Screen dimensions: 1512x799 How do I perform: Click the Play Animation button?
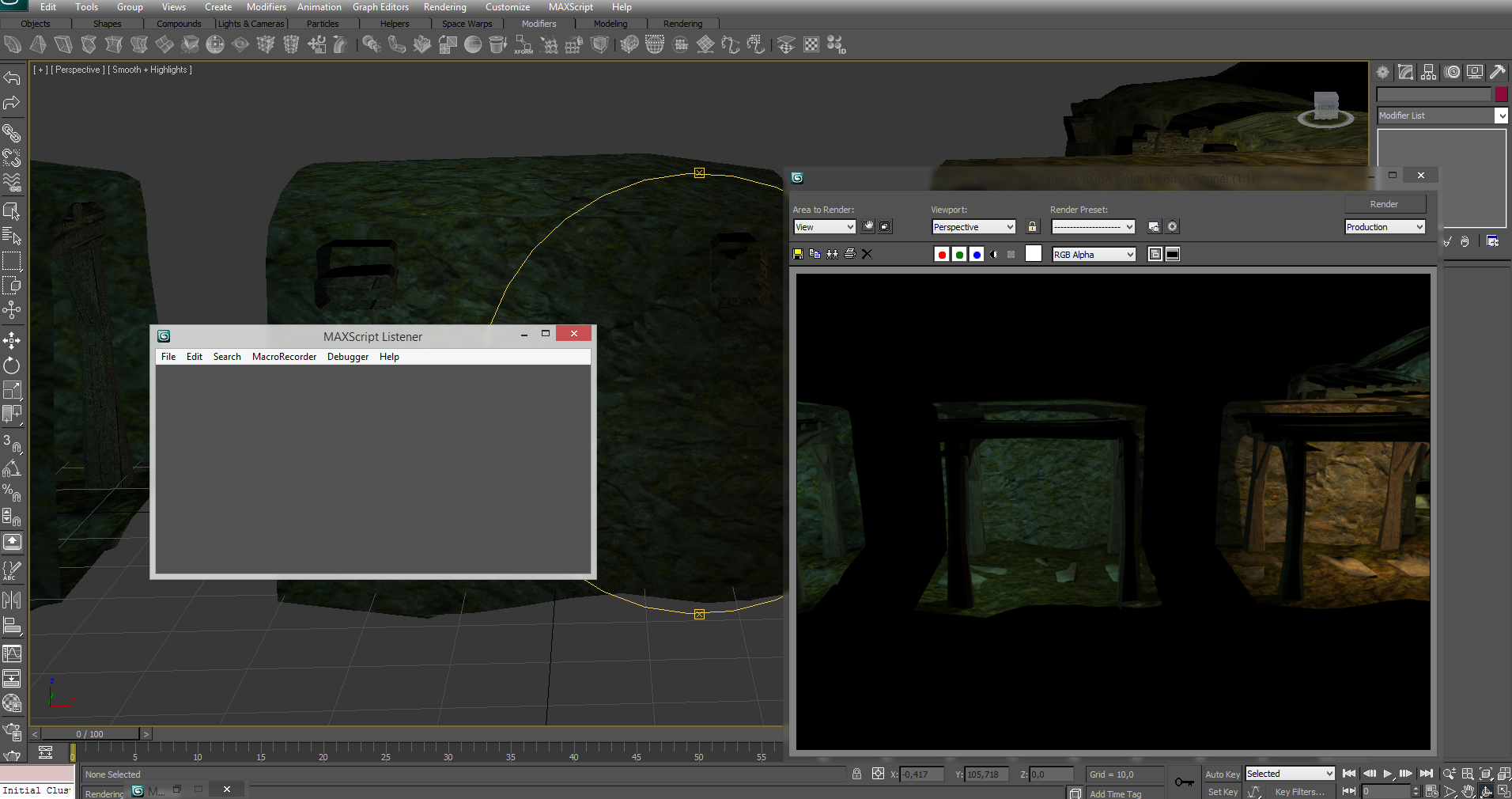click(1387, 774)
